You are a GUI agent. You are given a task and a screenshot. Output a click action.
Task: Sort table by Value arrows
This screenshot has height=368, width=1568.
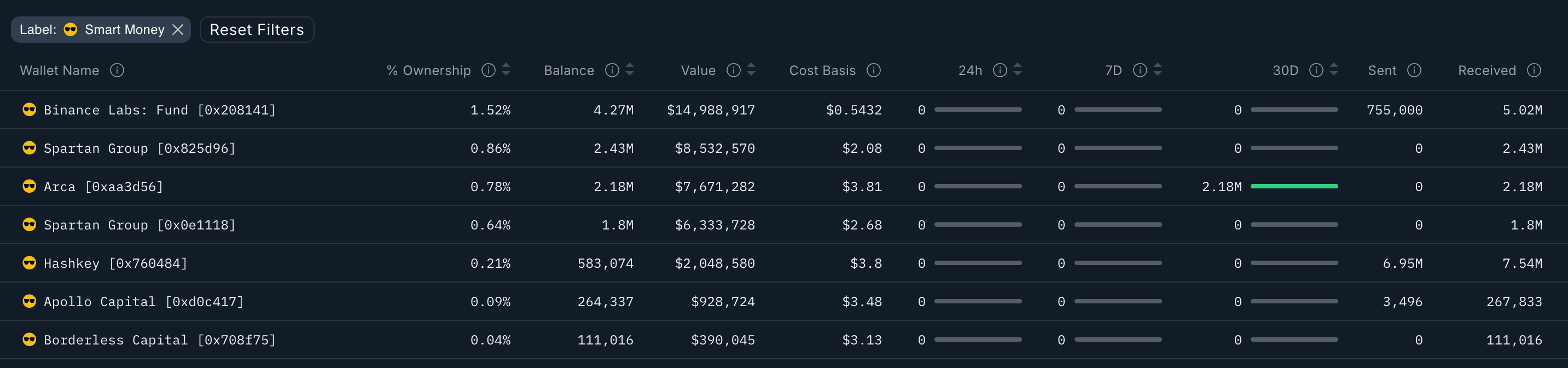[751, 70]
